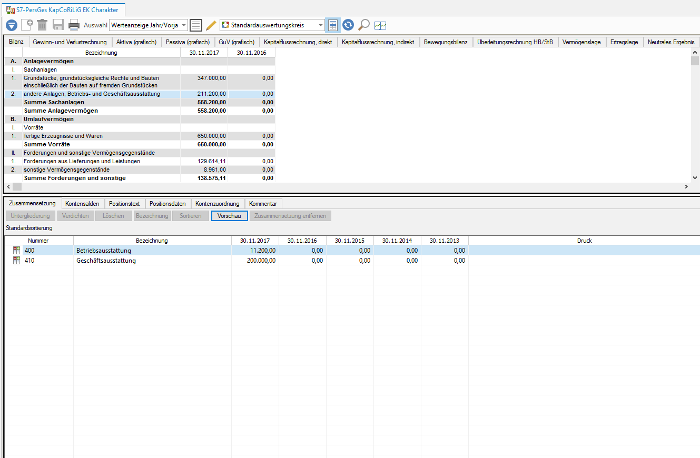Select the Kontenzuordnung tab
This screenshot has height=458, width=700.
coord(217,204)
